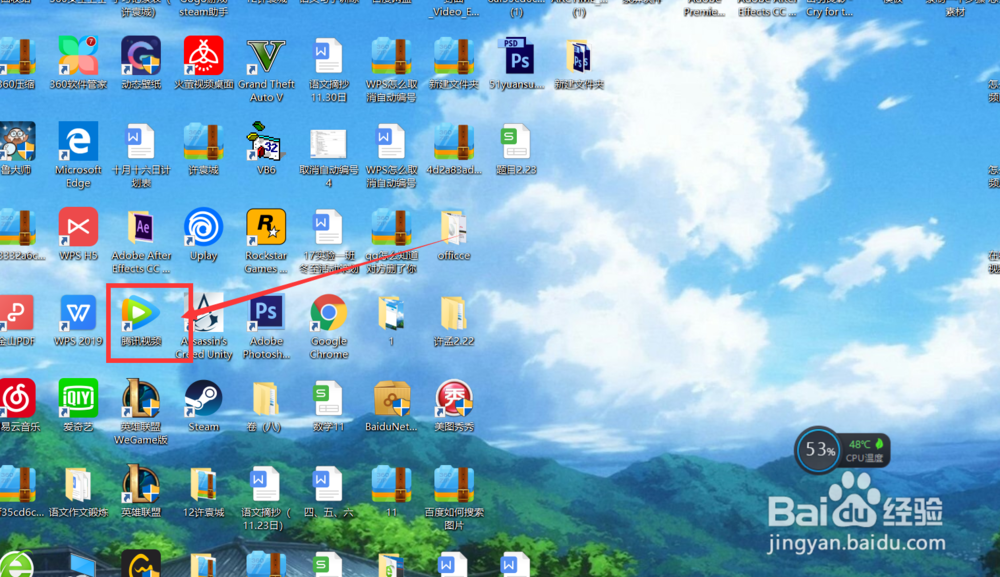Viewport: 1000px width, 577px height.
Task: Select the 51yuansu PSD file icon
Action: coord(516,55)
